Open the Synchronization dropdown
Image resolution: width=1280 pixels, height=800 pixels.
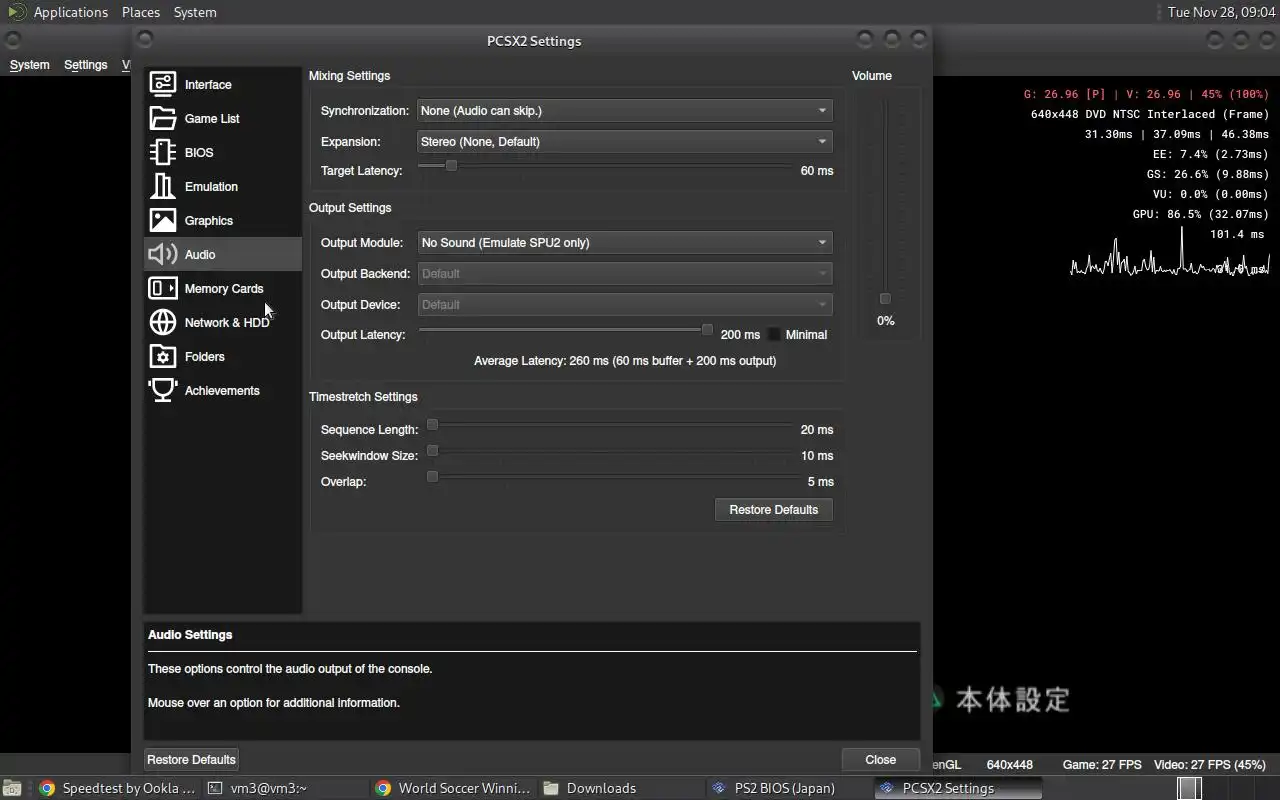pyautogui.click(x=625, y=111)
